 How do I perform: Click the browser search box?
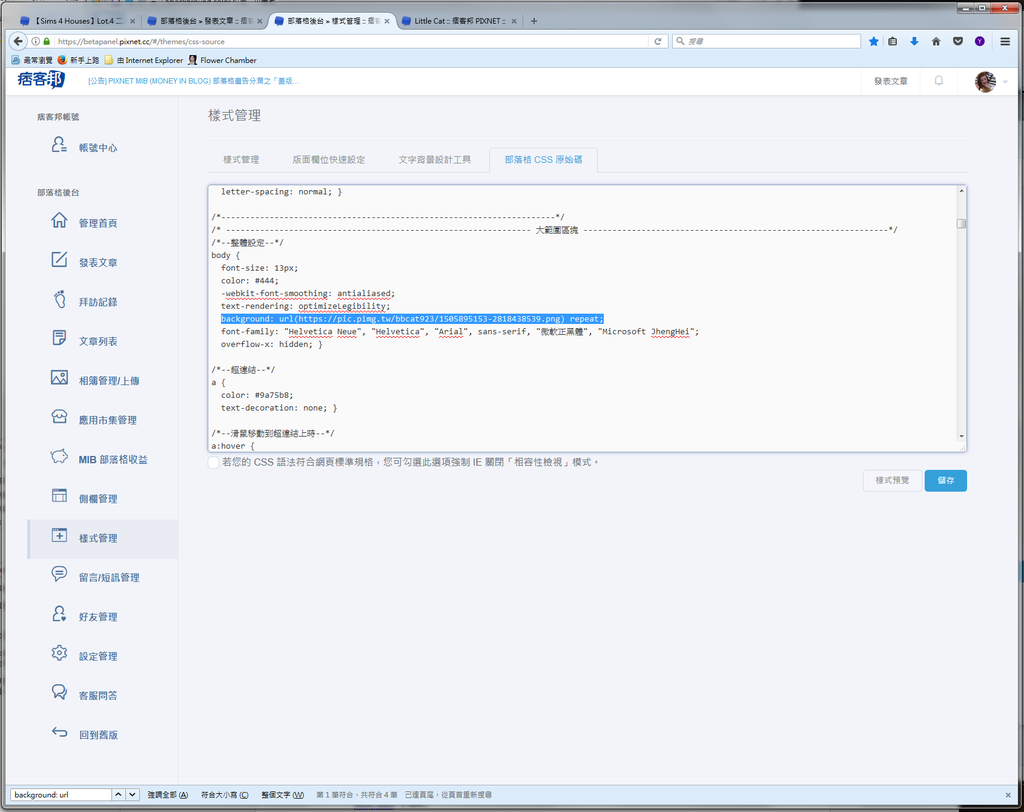click(x=767, y=41)
